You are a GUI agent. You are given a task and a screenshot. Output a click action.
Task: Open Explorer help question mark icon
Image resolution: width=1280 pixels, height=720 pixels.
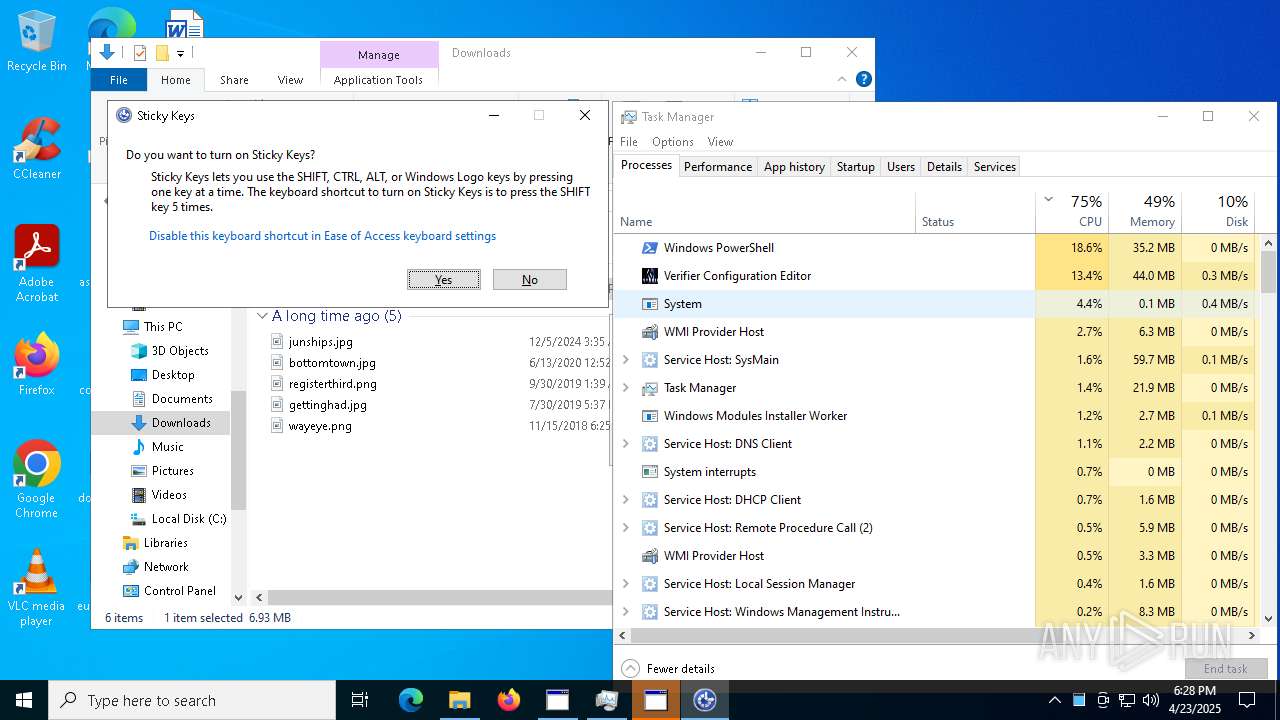[x=864, y=79]
